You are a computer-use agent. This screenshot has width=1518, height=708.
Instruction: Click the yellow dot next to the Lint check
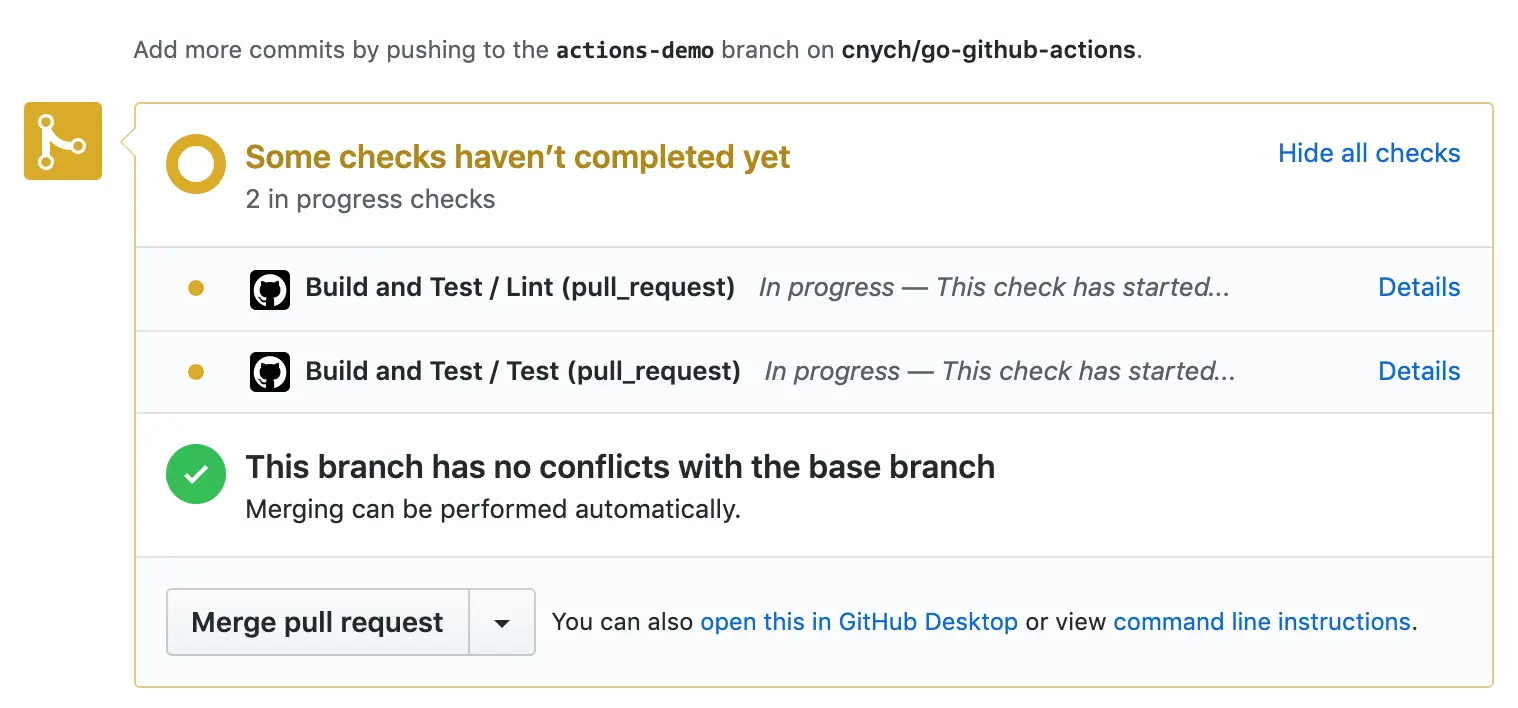[196, 287]
